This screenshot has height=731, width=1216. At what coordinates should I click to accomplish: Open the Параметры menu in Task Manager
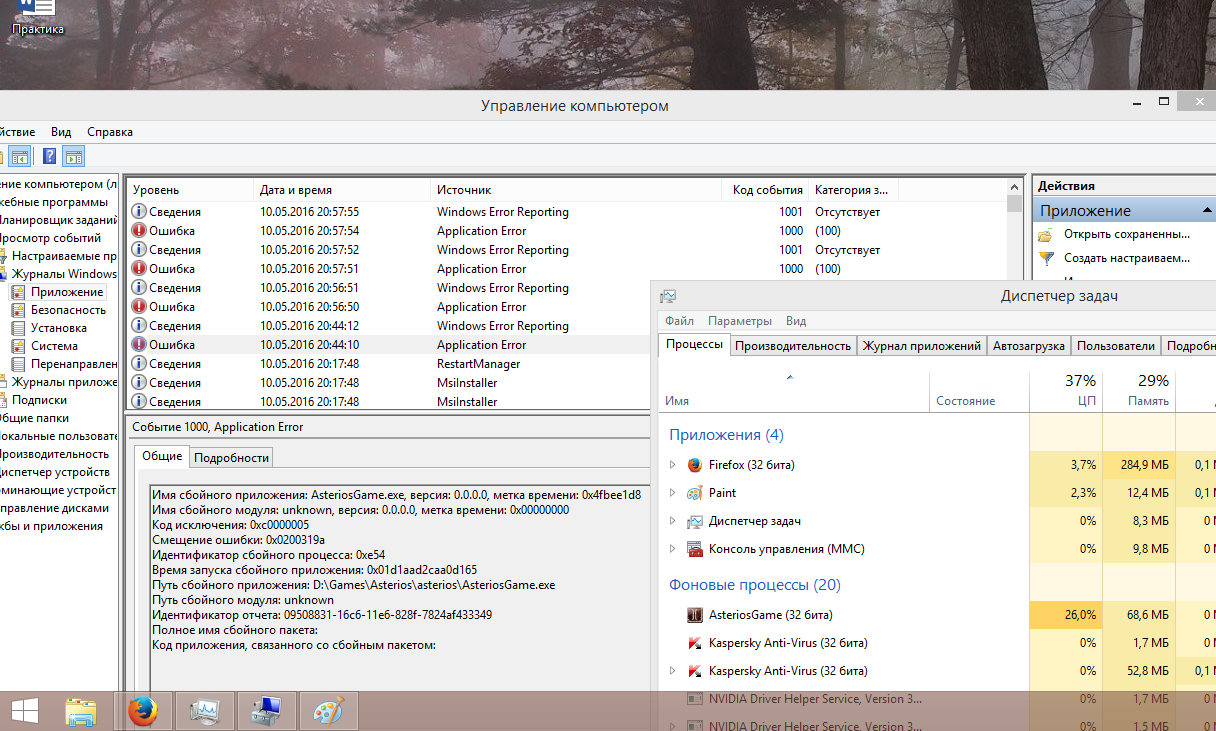739,321
